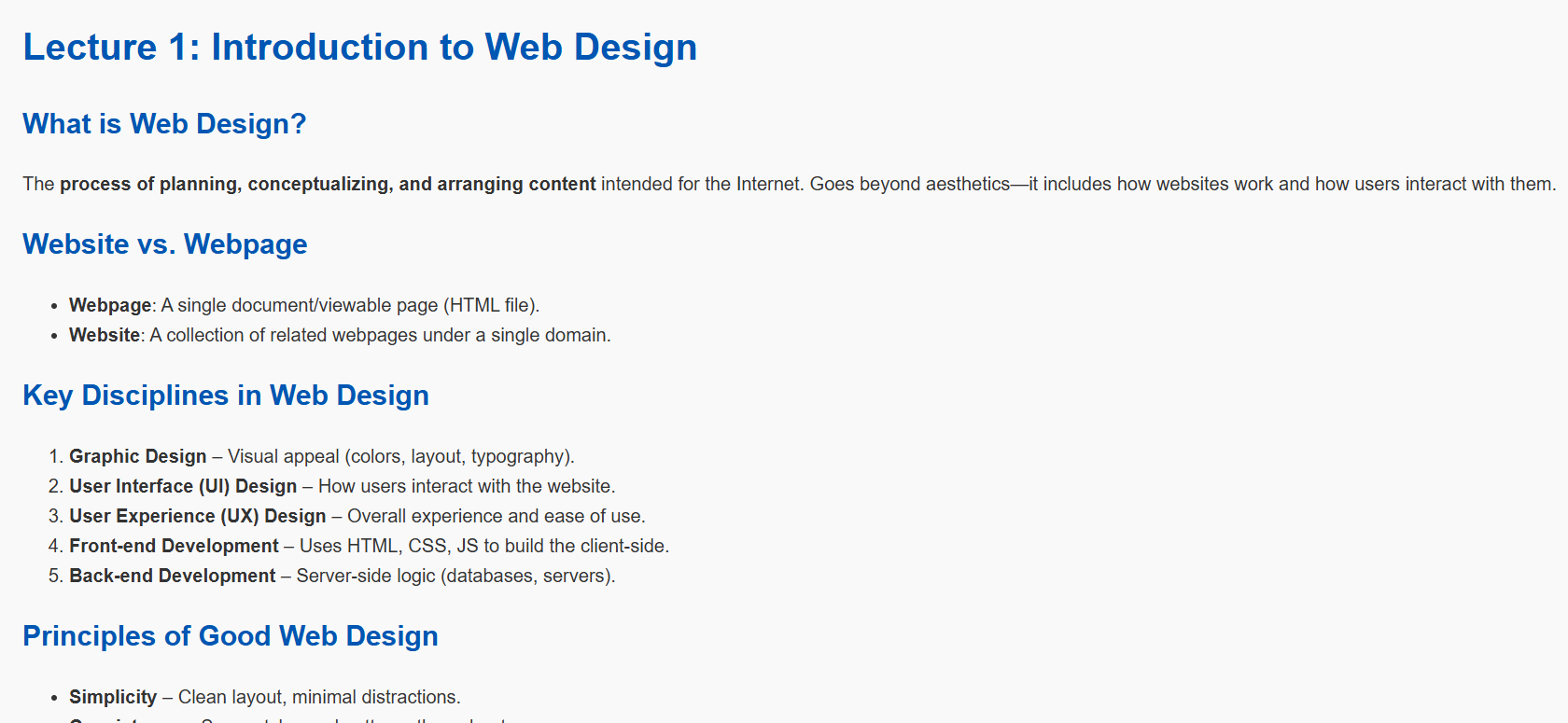Click the "User Interface (UI) Design" list item
Viewport: 1568px width, 723px height.
click(183, 486)
